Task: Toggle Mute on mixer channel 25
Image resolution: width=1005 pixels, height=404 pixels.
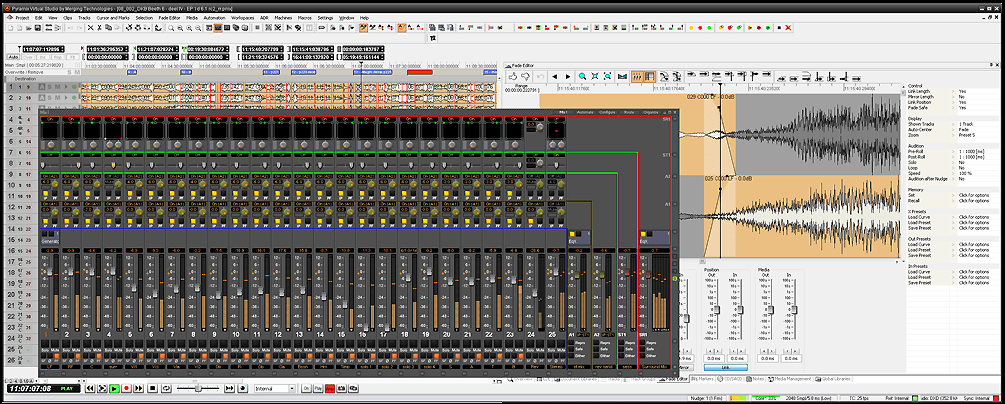Action: (x=561, y=345)
